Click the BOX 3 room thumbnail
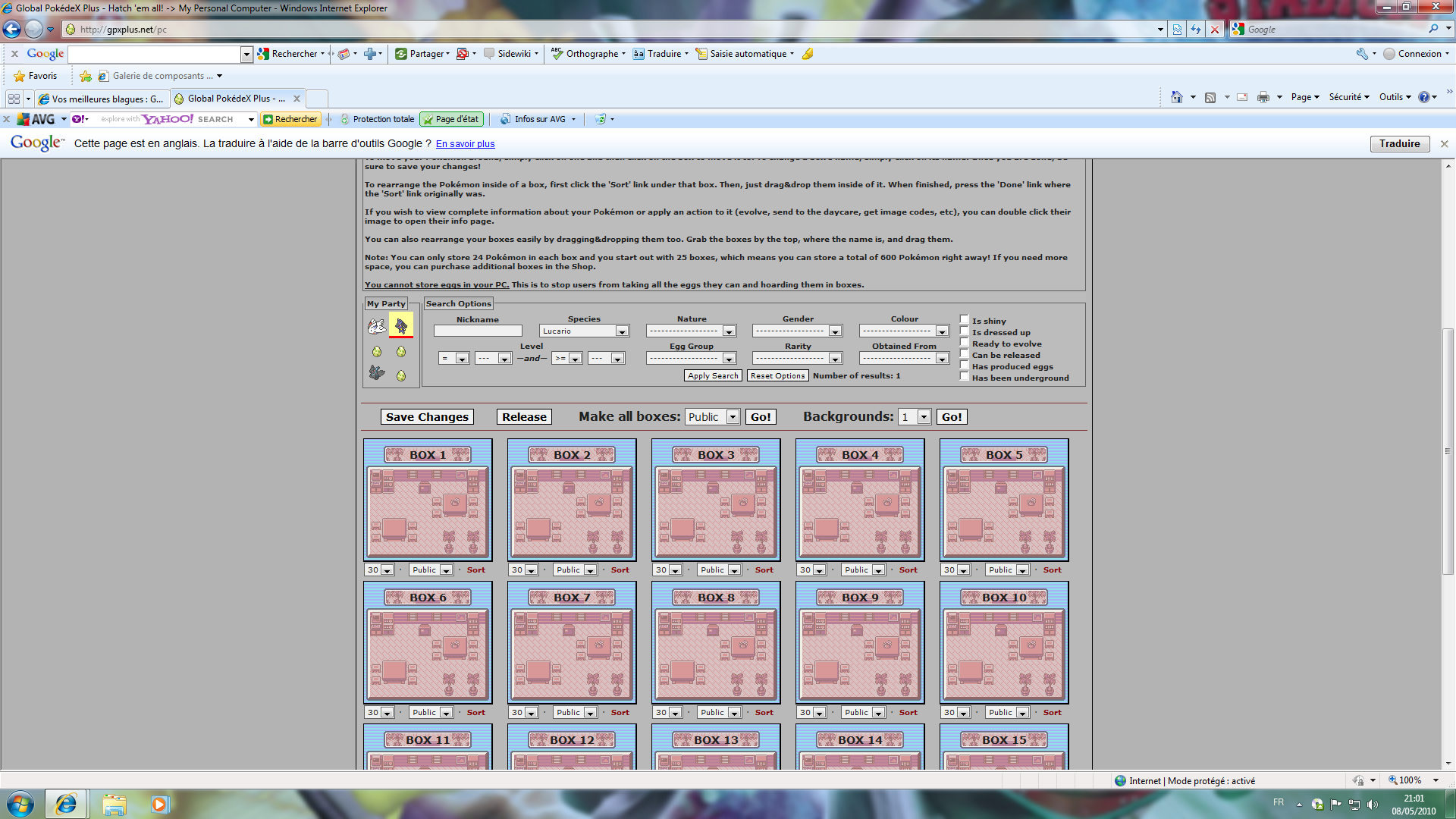Viewport: 1456px width, 819px height. pyautogui.click(x=716, y=512)
